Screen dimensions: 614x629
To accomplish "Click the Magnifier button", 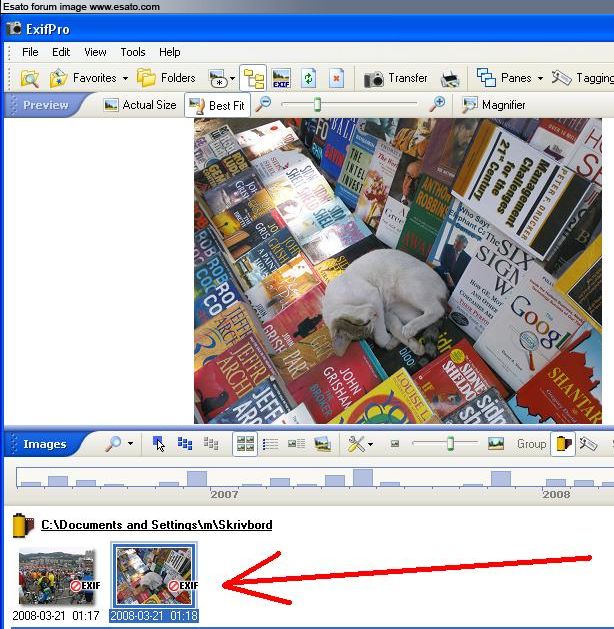I will 494,105.
